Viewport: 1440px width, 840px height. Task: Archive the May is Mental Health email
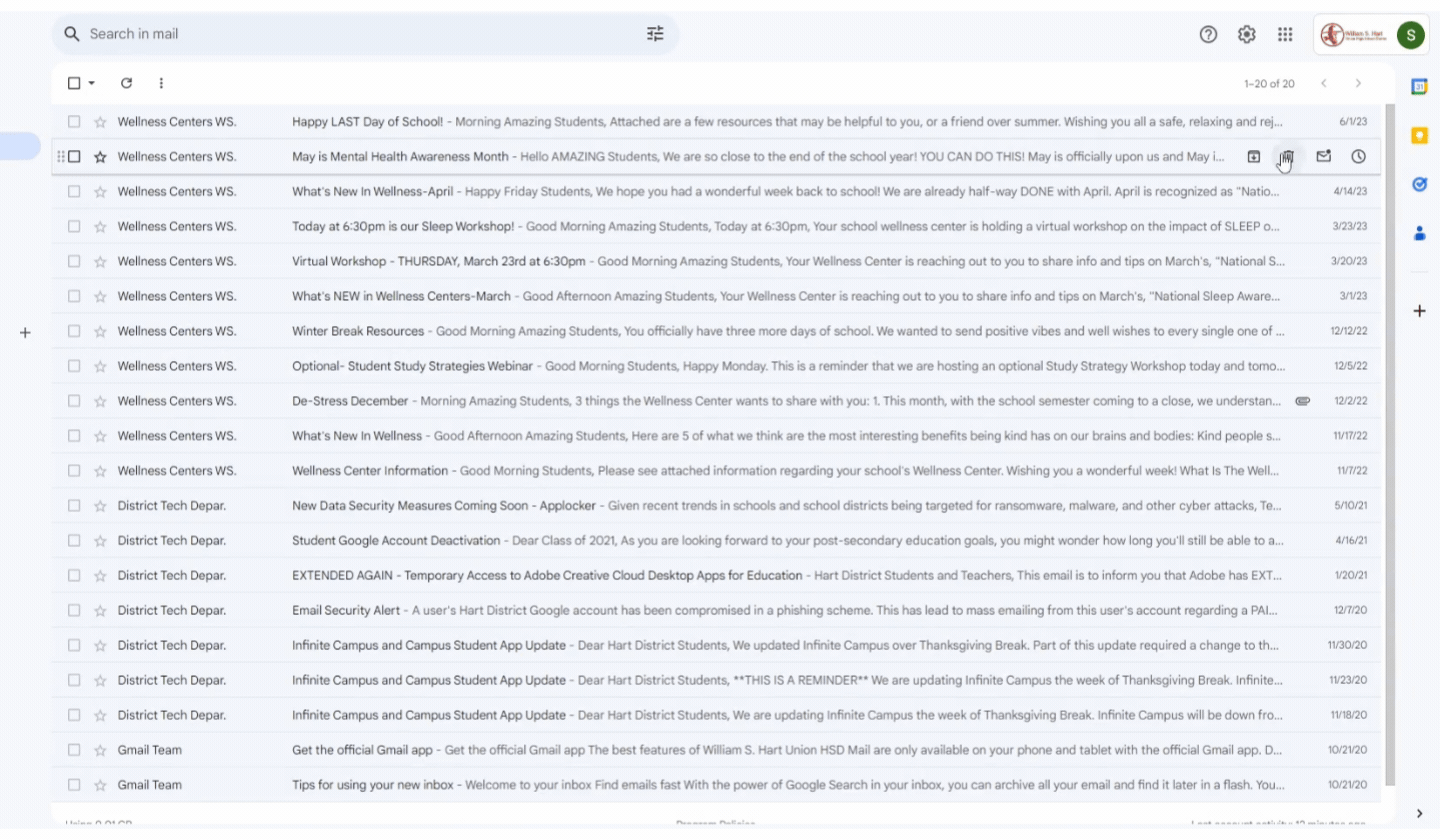(x=1253, y=156)
